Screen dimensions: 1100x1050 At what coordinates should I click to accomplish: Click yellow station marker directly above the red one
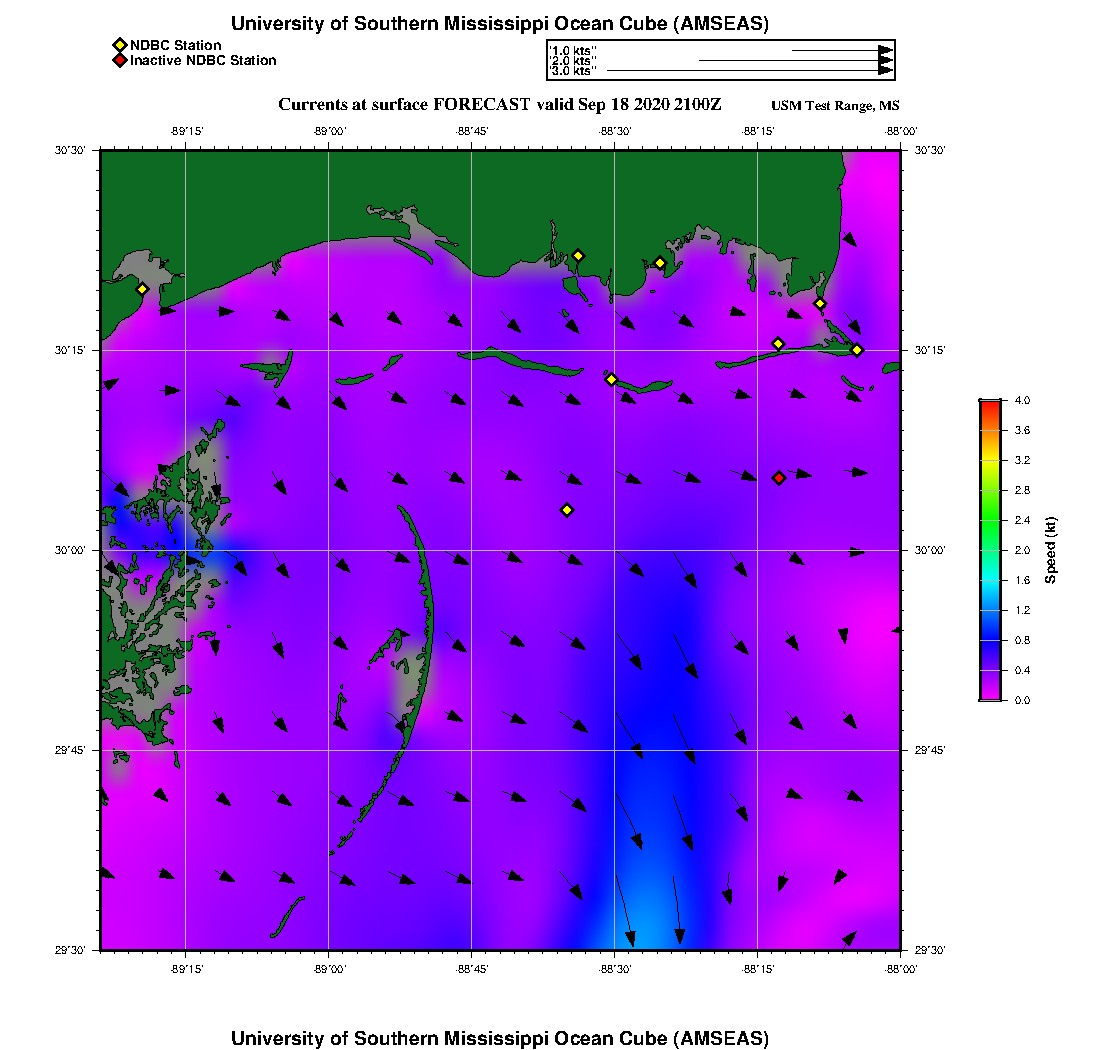(x=778, y=344)
